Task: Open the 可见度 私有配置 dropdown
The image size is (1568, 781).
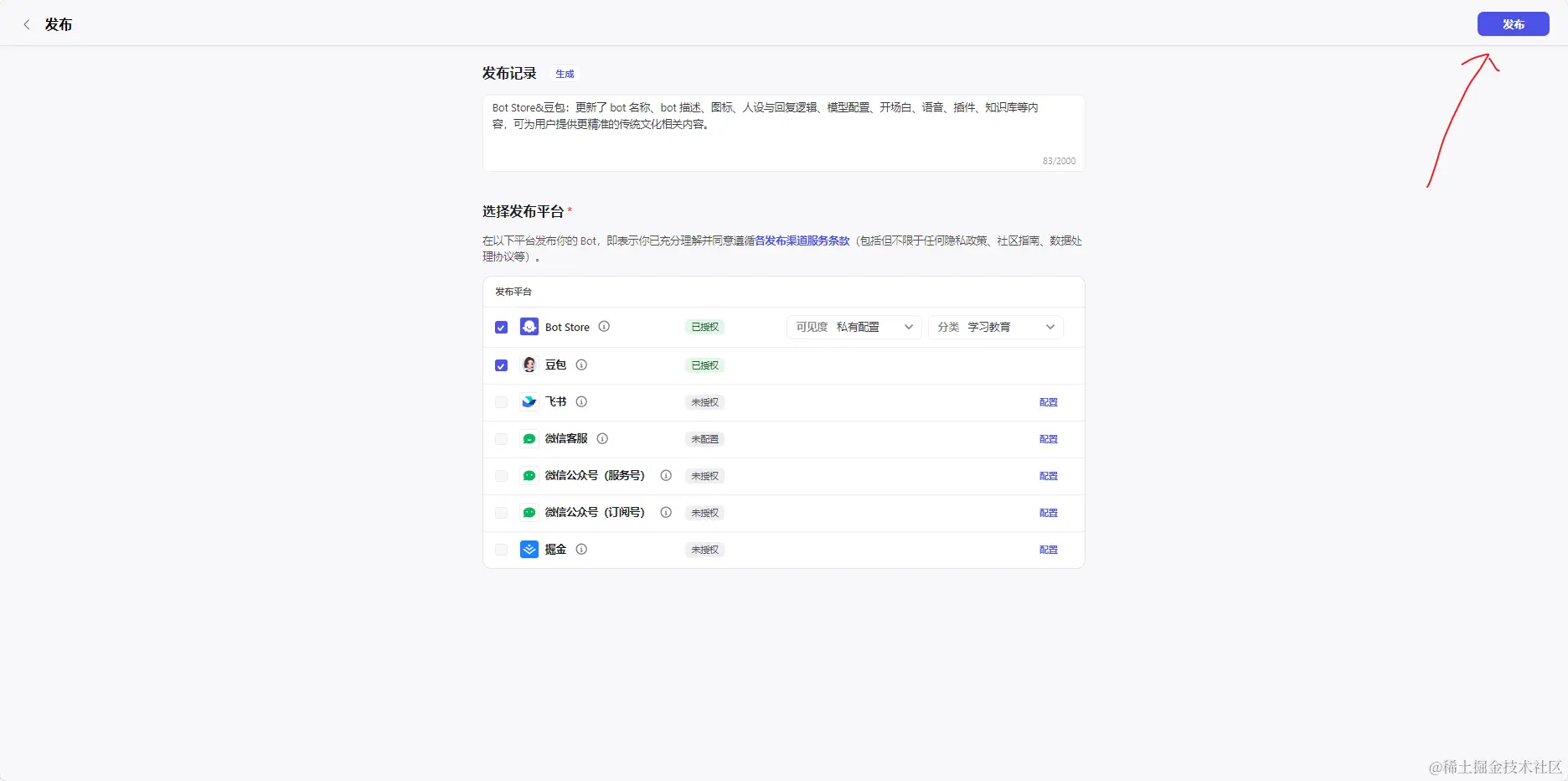Action: pyautogui.click(x=854, y=327)
